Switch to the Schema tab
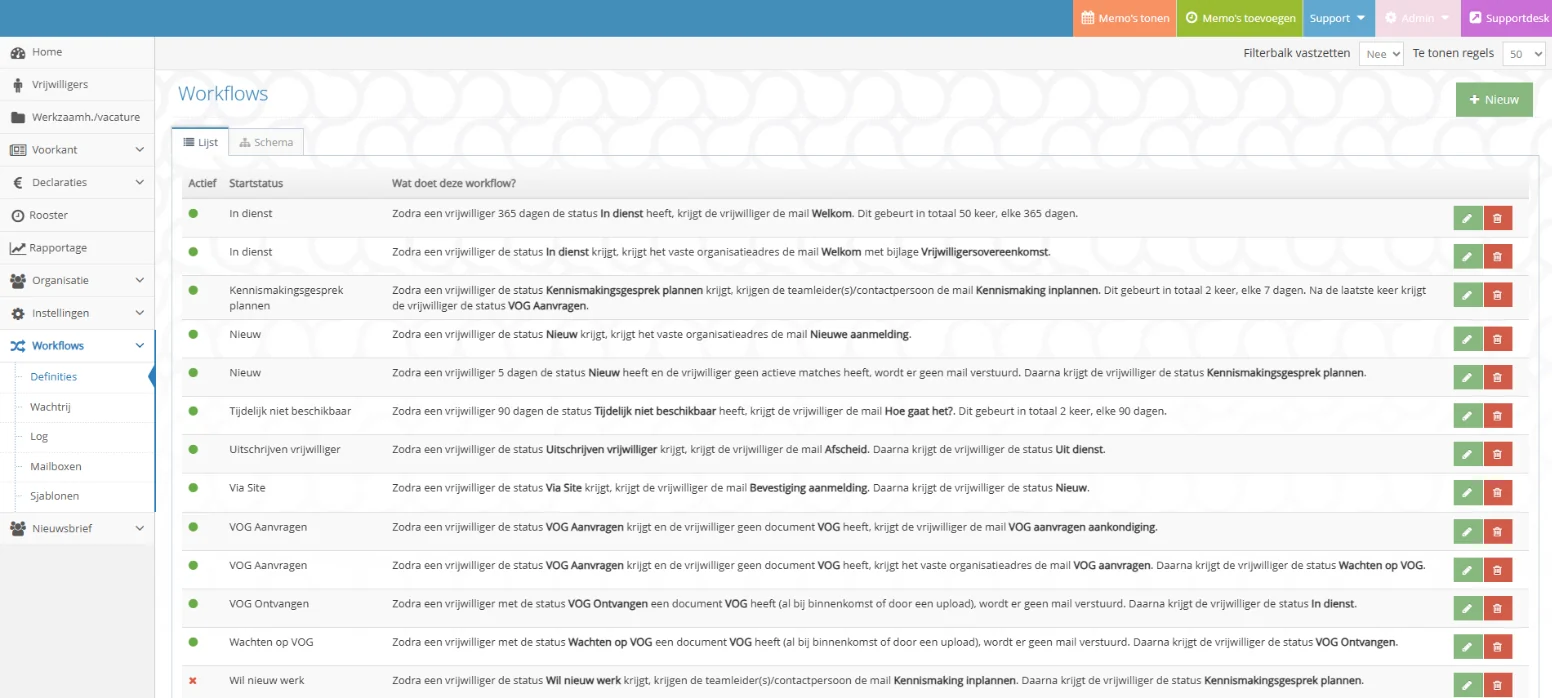Image resolution: width=1552 pixels, height=698 pixels. point(266,142)
